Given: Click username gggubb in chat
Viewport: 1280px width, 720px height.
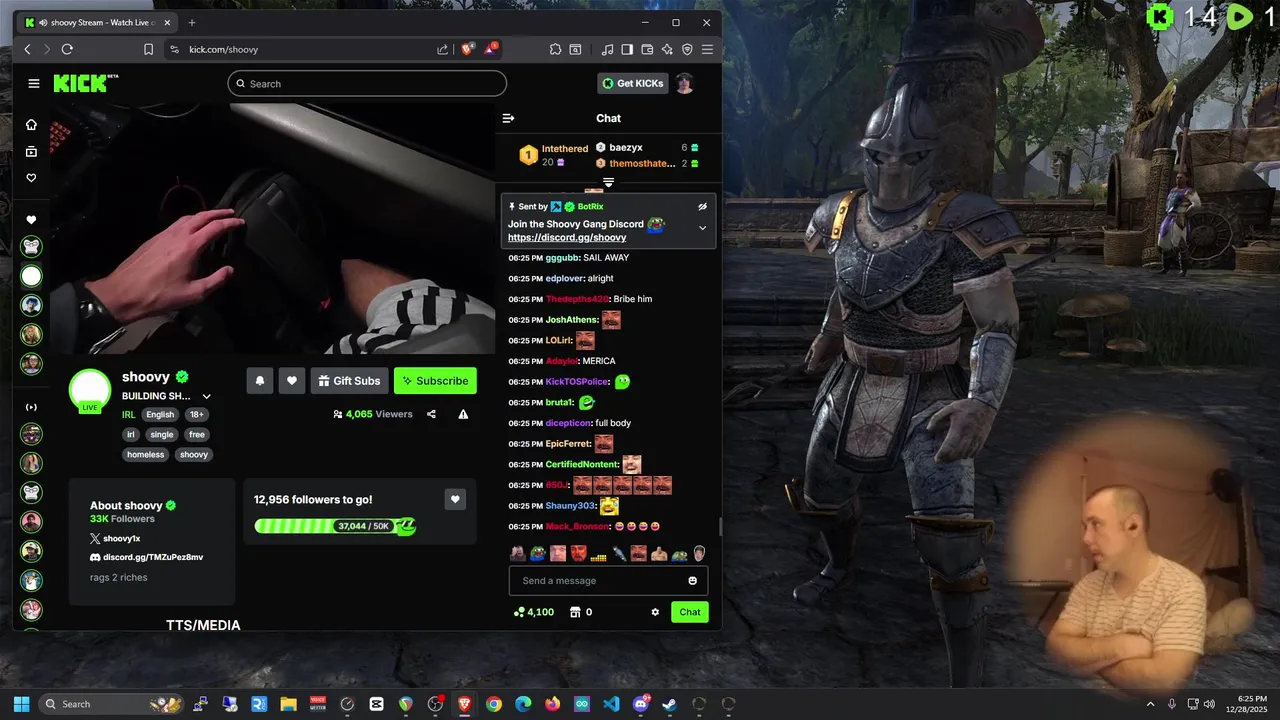Looking at the screenshot, I should tap(561, 258).
